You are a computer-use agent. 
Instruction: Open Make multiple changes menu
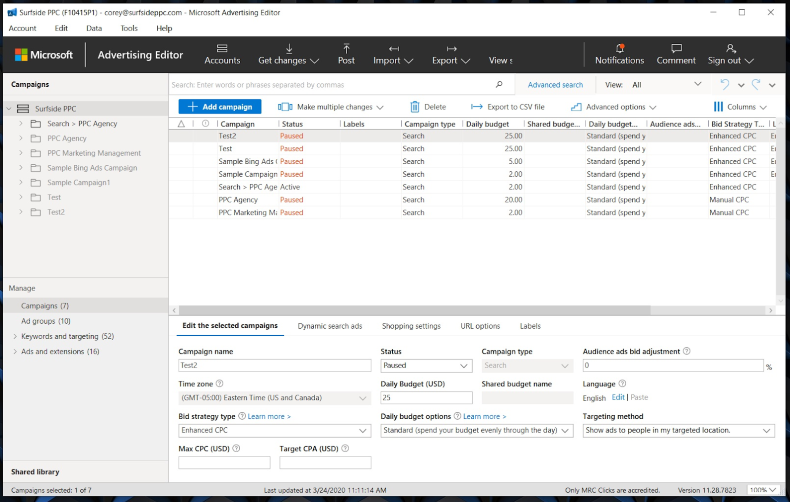(331, 107)
